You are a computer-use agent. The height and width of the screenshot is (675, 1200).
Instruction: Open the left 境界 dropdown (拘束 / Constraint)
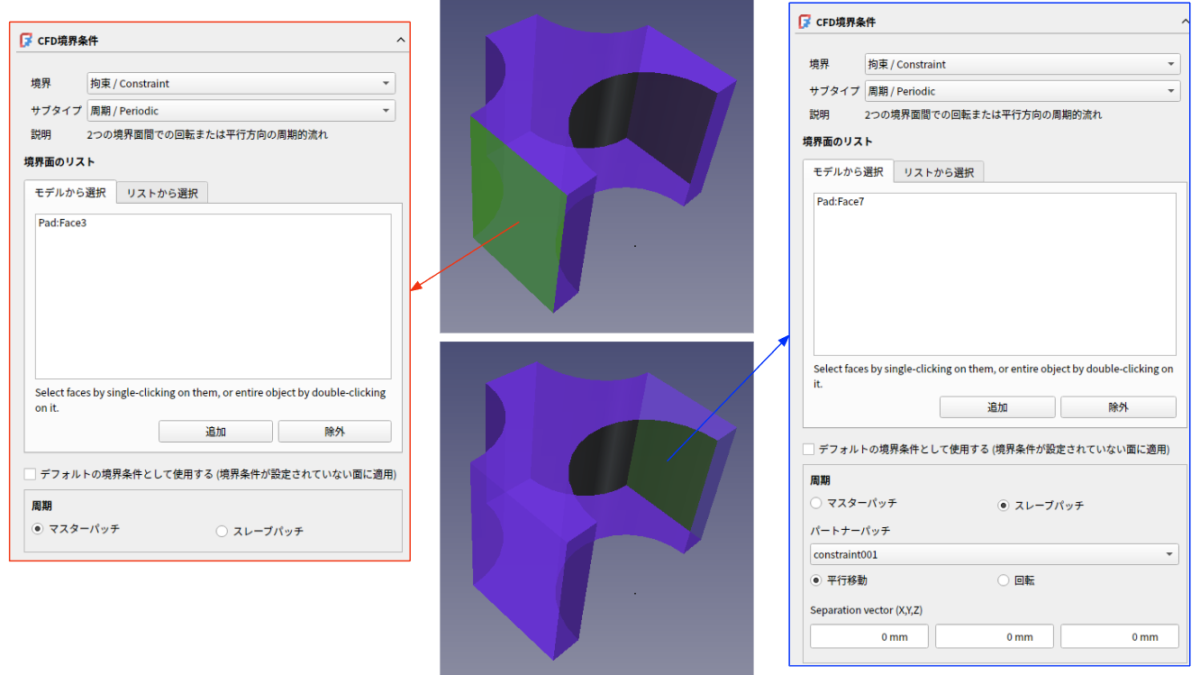[241, 84]
